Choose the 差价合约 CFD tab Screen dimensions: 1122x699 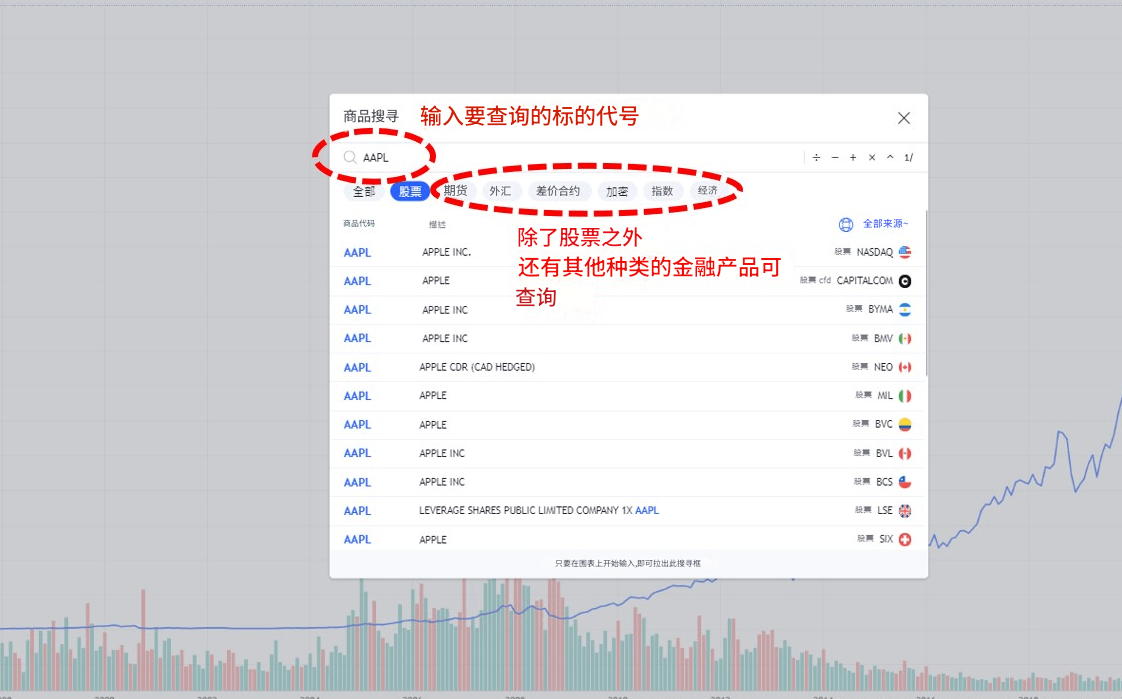[558, 191]
